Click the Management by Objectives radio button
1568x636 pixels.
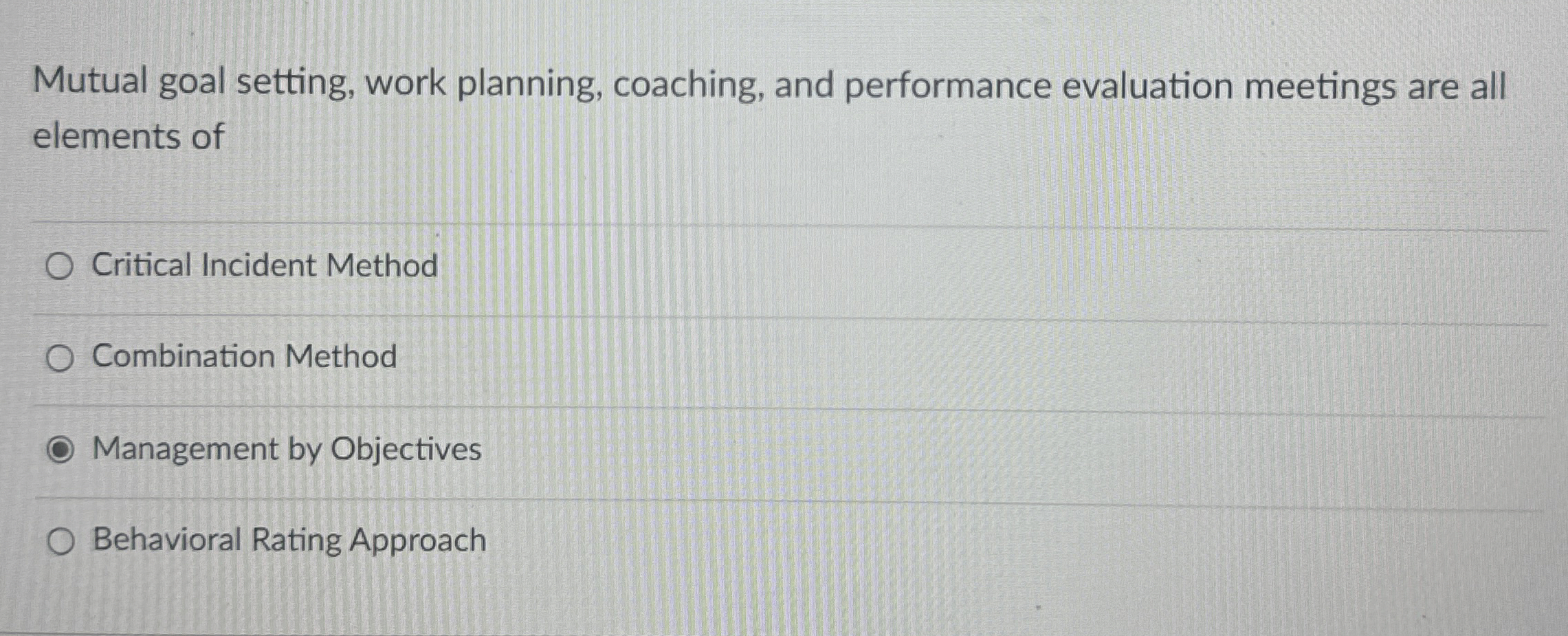click(x=60, y=450)
